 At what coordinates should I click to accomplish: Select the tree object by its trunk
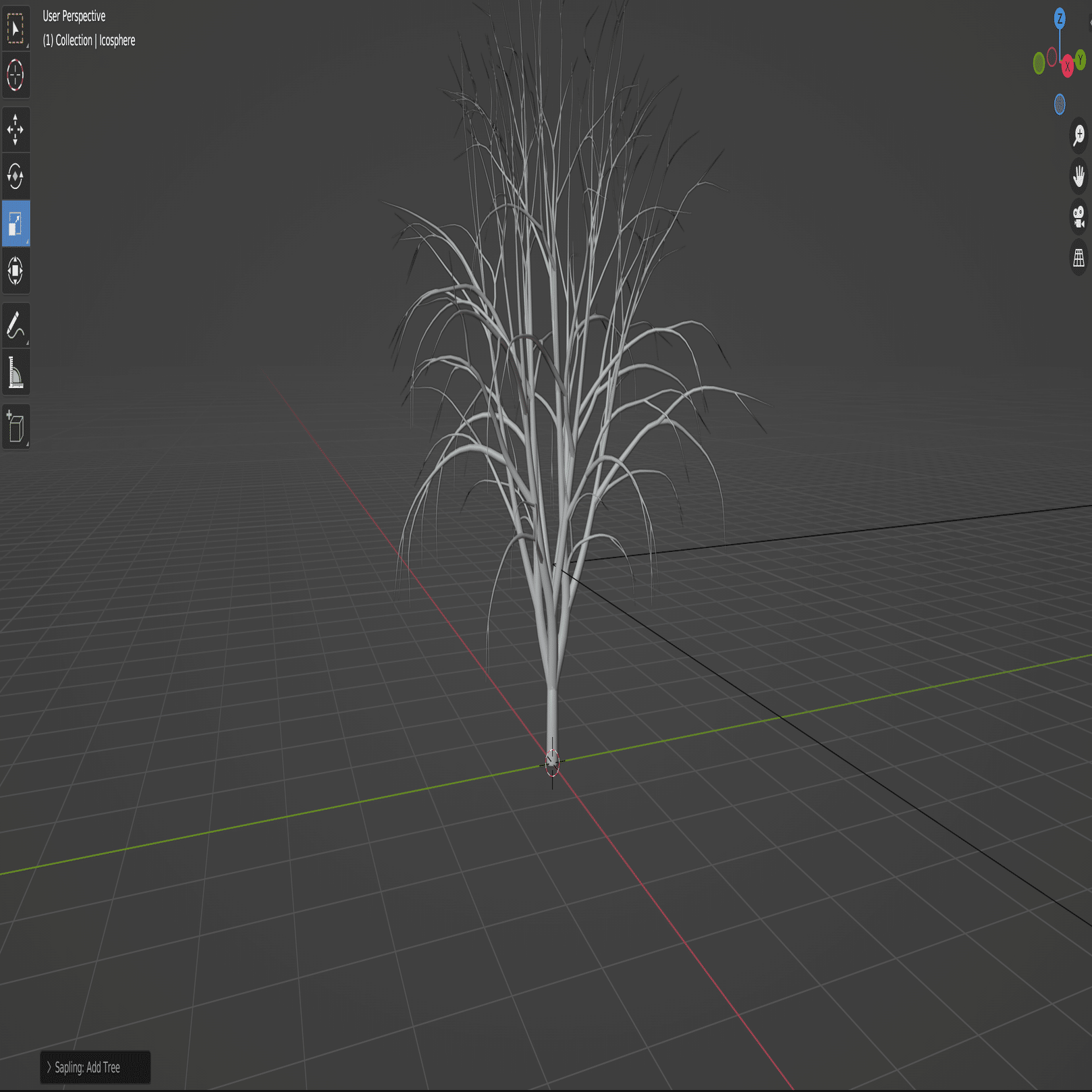click(552, 715)
